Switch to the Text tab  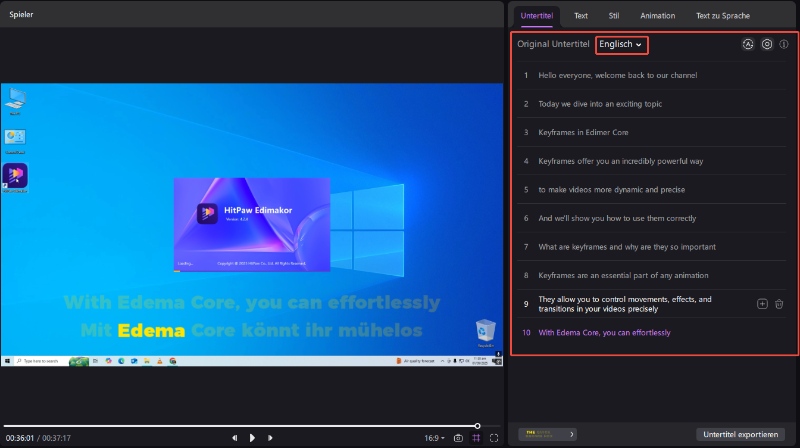pyautogui.click(x=580, y=16)
